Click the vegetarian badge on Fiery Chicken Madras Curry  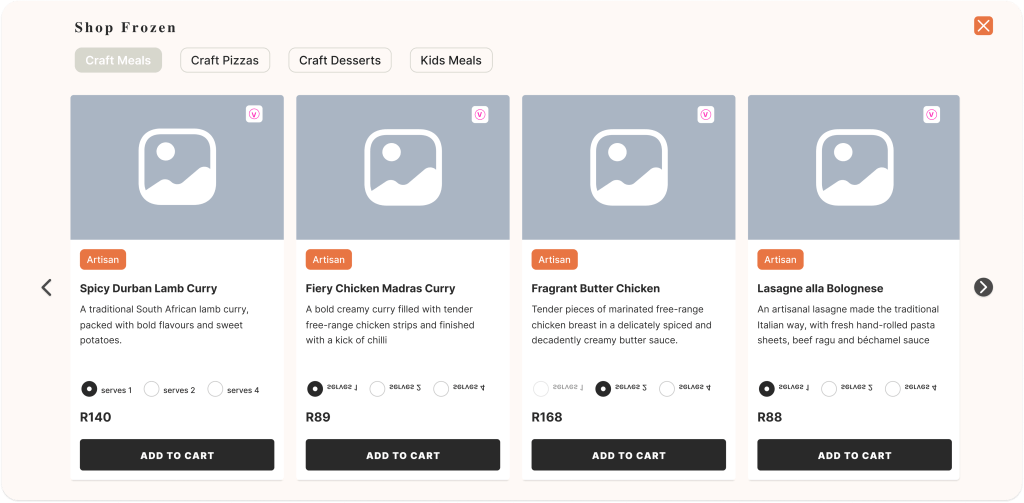point(480,115)
